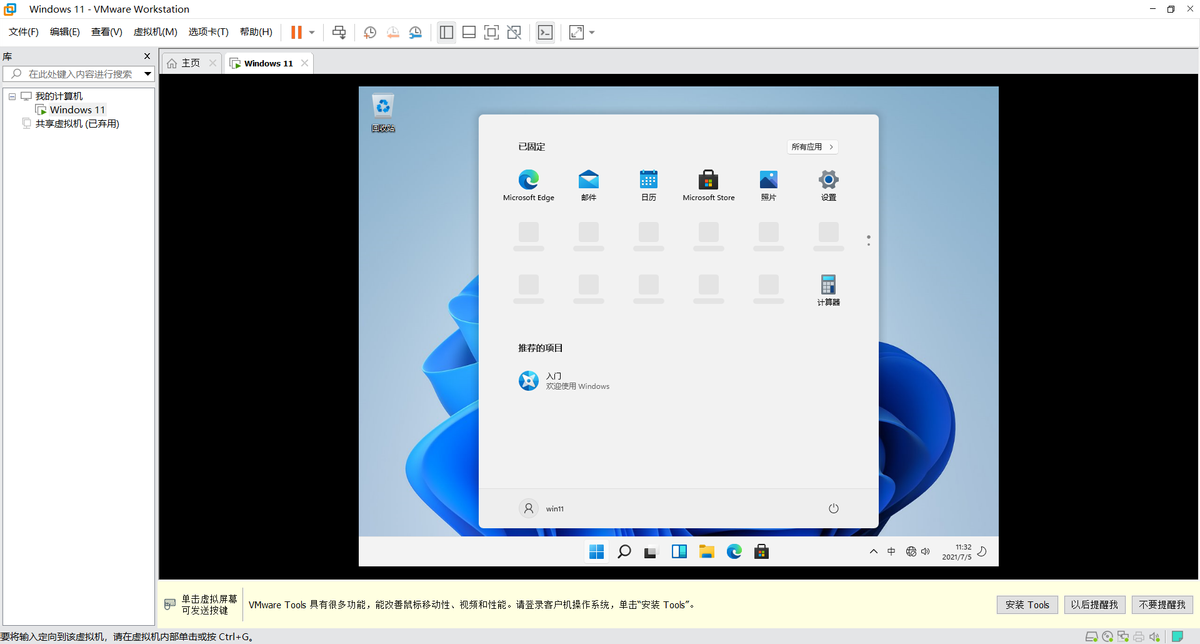Open the library search dropdown arrow
This screenshot has height=644, width=1200.
coord(148,74)
